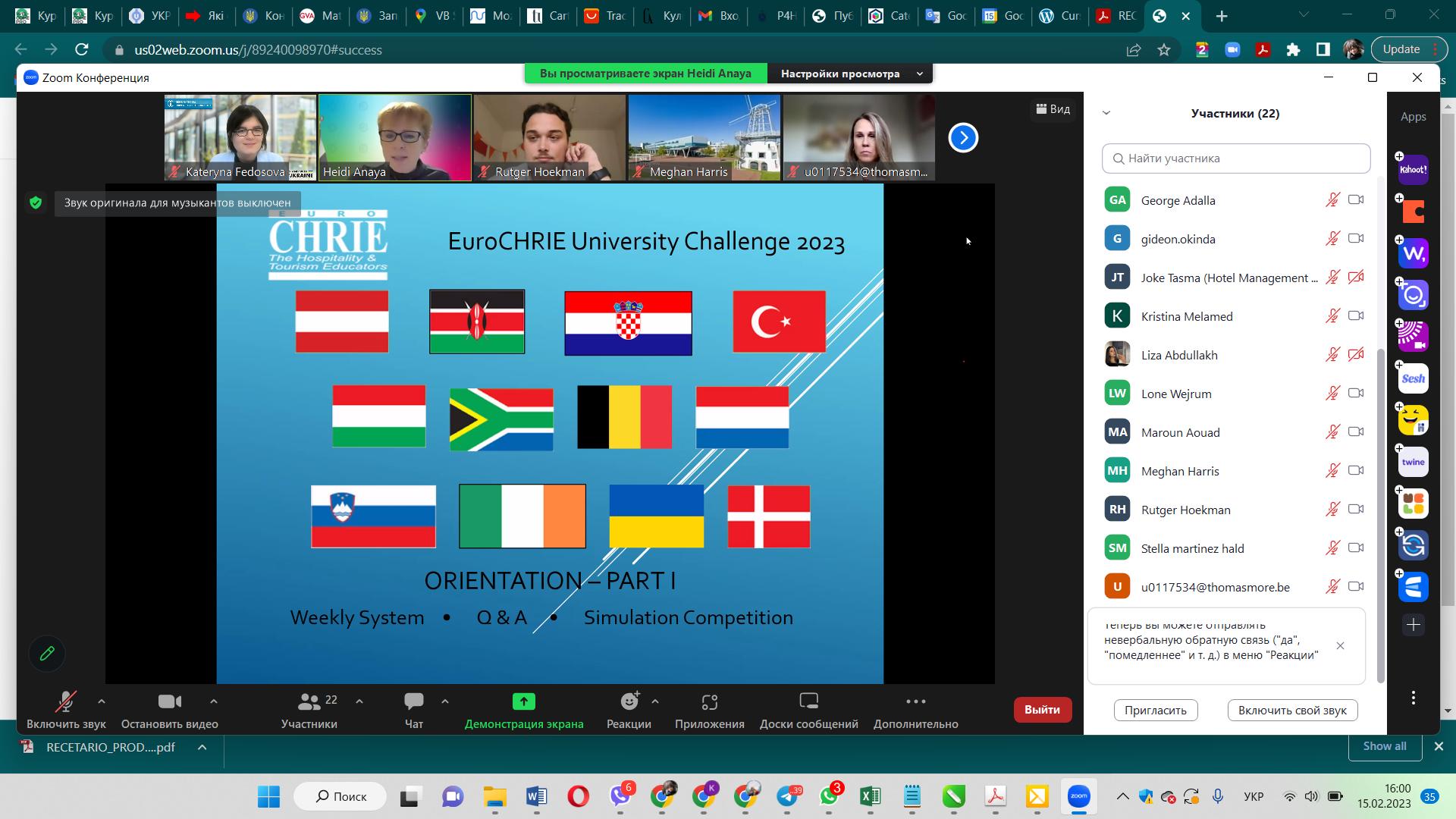
Task: Show next video thumbnails with blue arrow
Action: pos(963,137)
